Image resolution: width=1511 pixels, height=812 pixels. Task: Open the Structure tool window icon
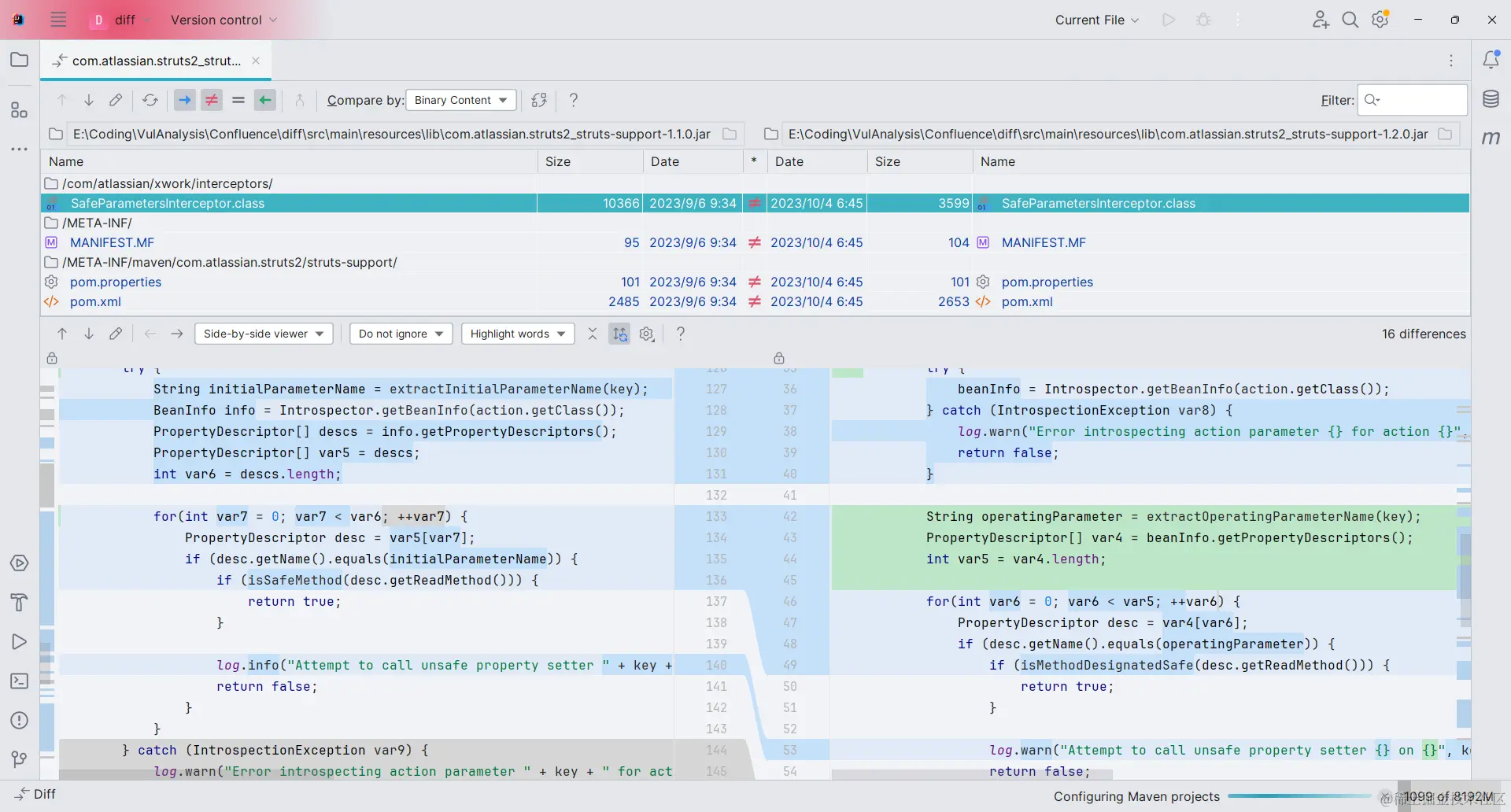20,110
